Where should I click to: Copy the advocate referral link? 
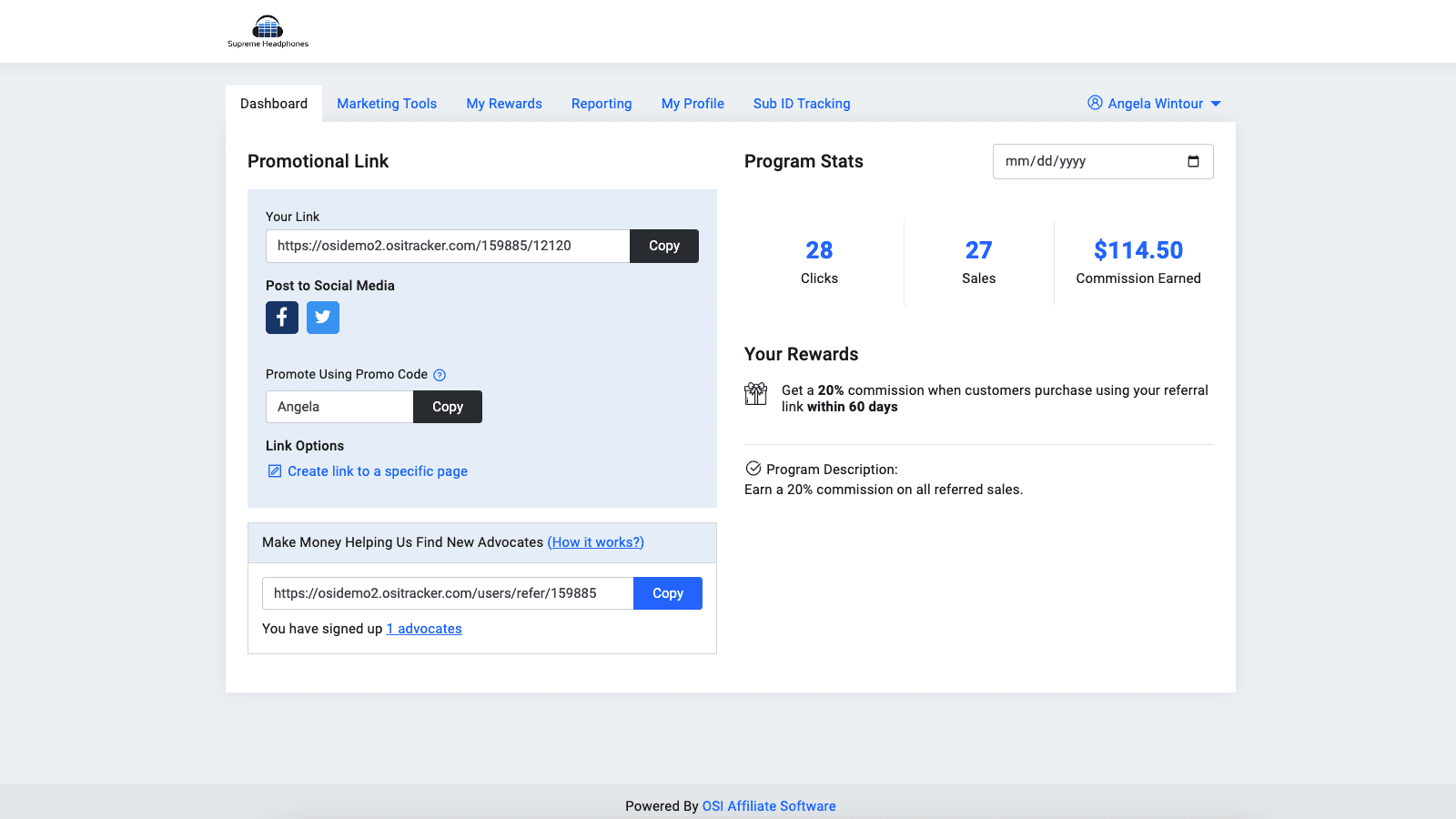667,592
